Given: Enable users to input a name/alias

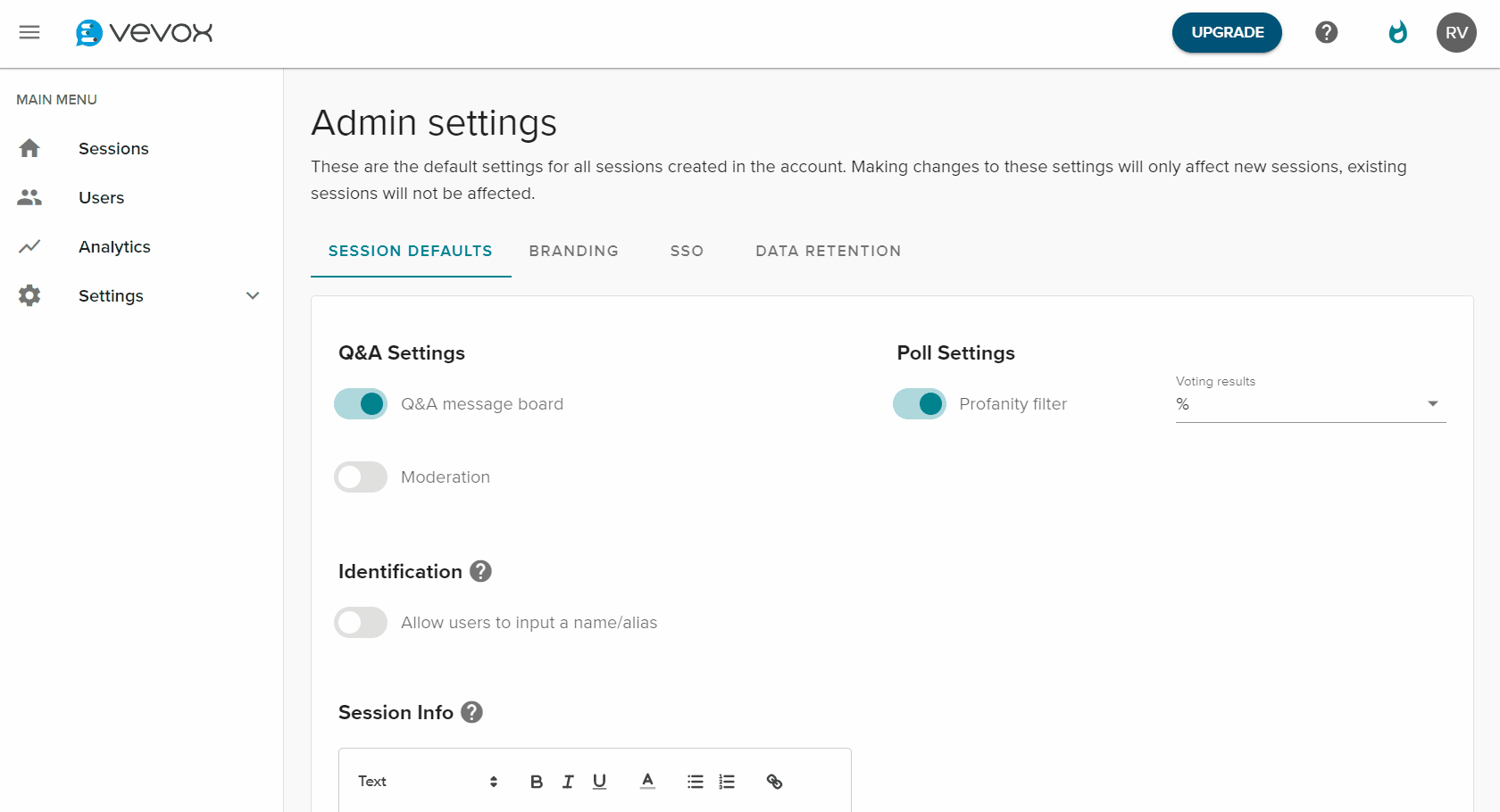Looking at the screenshot, I should tap(360, 622).
